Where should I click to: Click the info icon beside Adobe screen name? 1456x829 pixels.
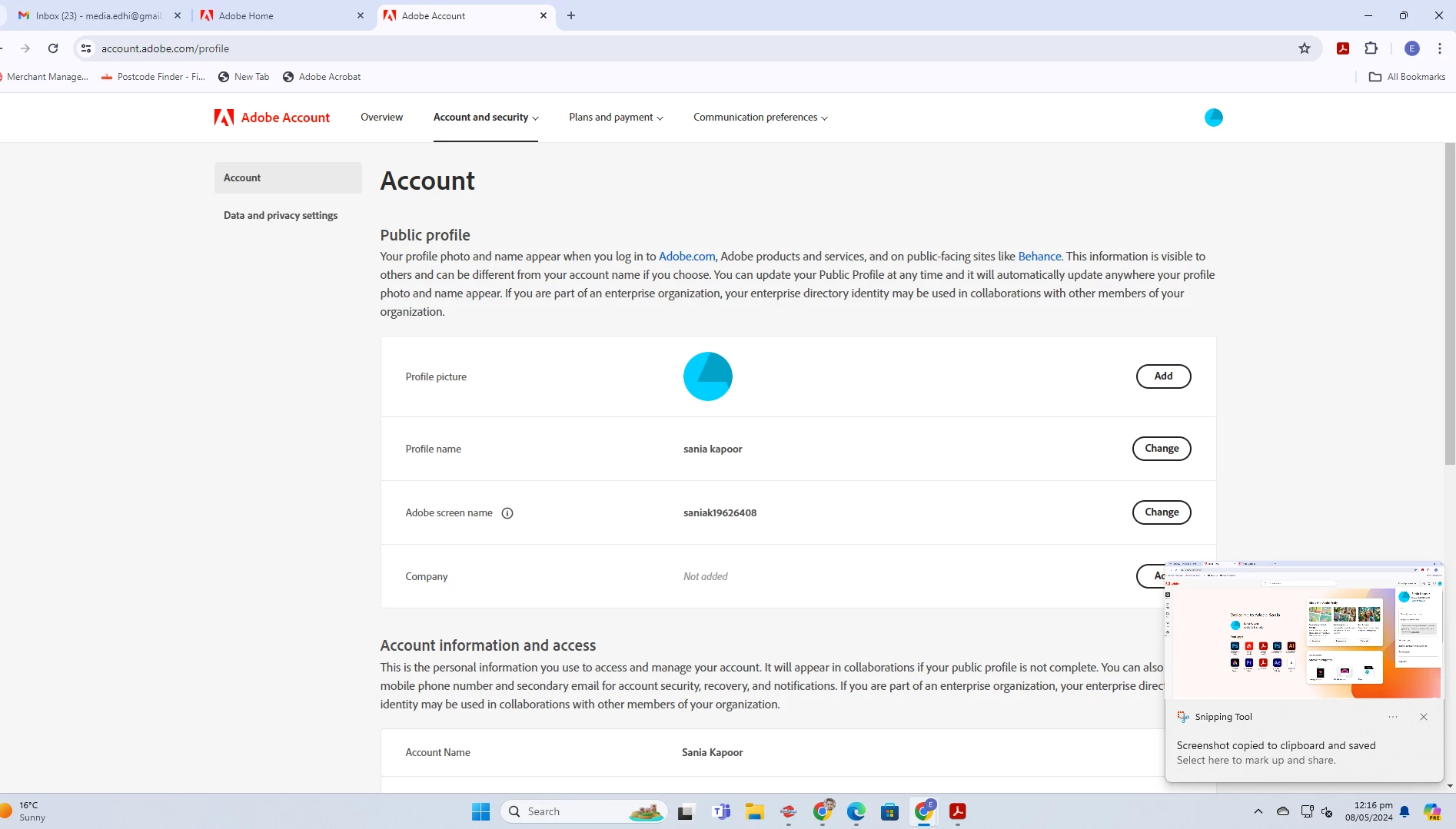(507, 513)
